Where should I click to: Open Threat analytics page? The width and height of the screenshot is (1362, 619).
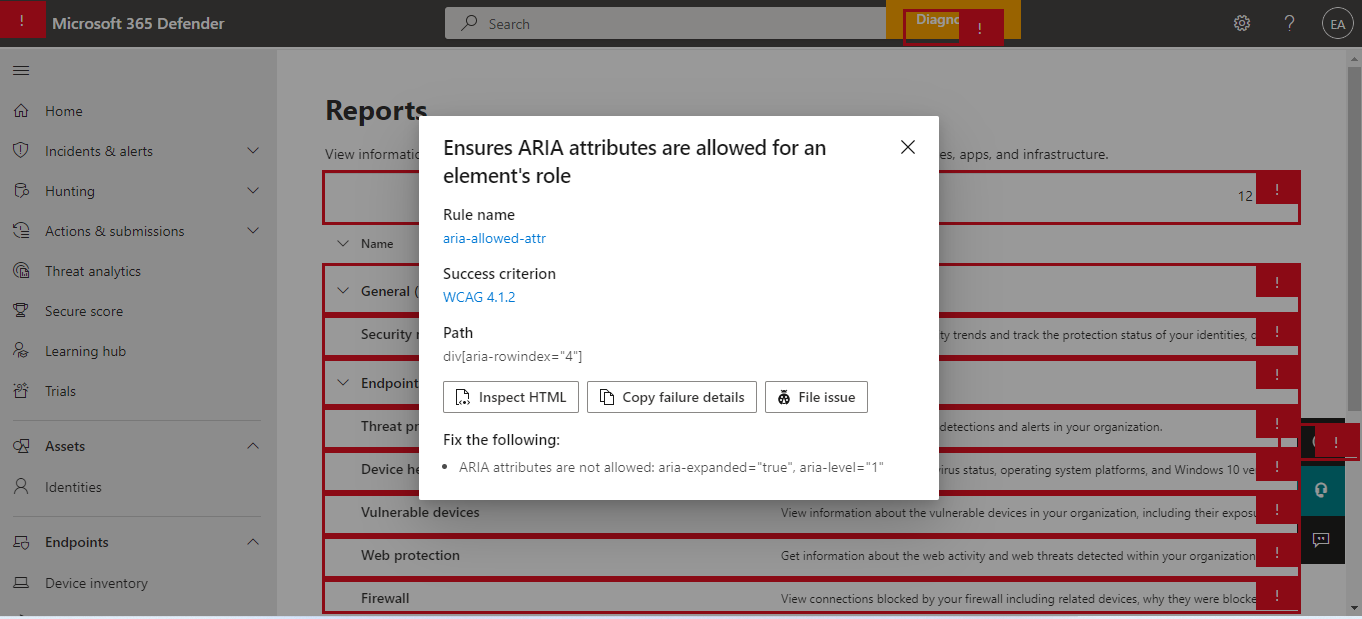(93, 271)
